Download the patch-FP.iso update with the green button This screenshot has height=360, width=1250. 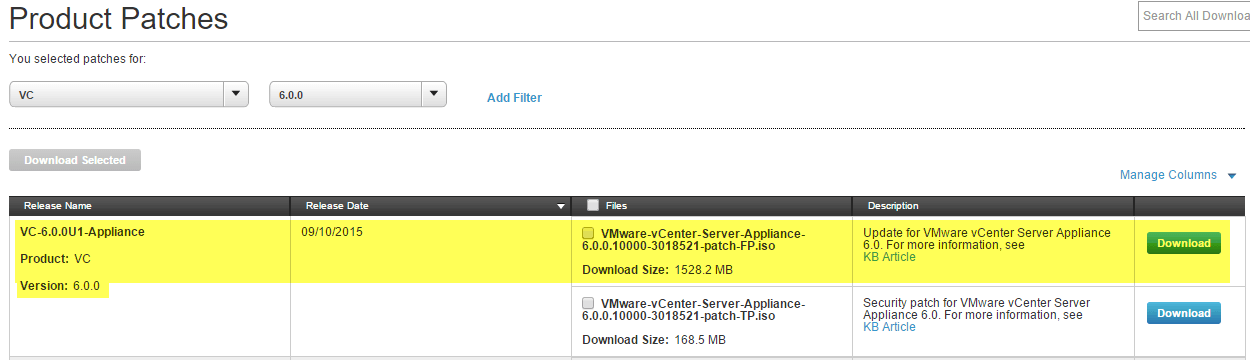1184,243
